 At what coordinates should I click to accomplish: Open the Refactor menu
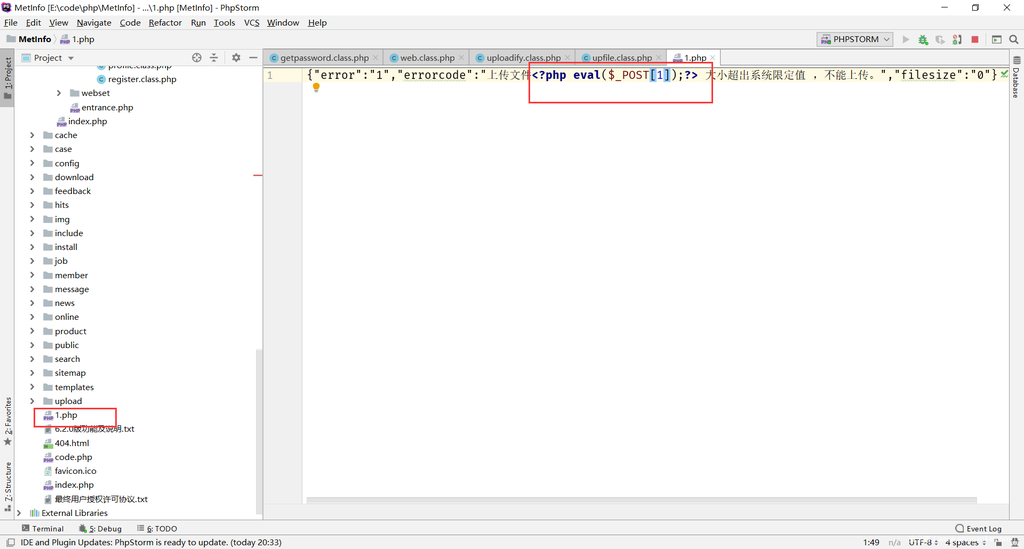[x=165, y=22]
